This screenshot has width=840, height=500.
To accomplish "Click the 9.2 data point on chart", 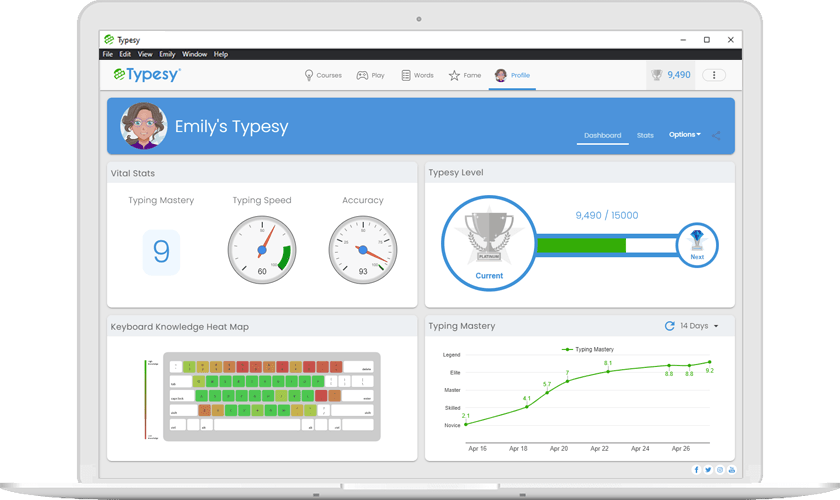I will click(710, 362).
